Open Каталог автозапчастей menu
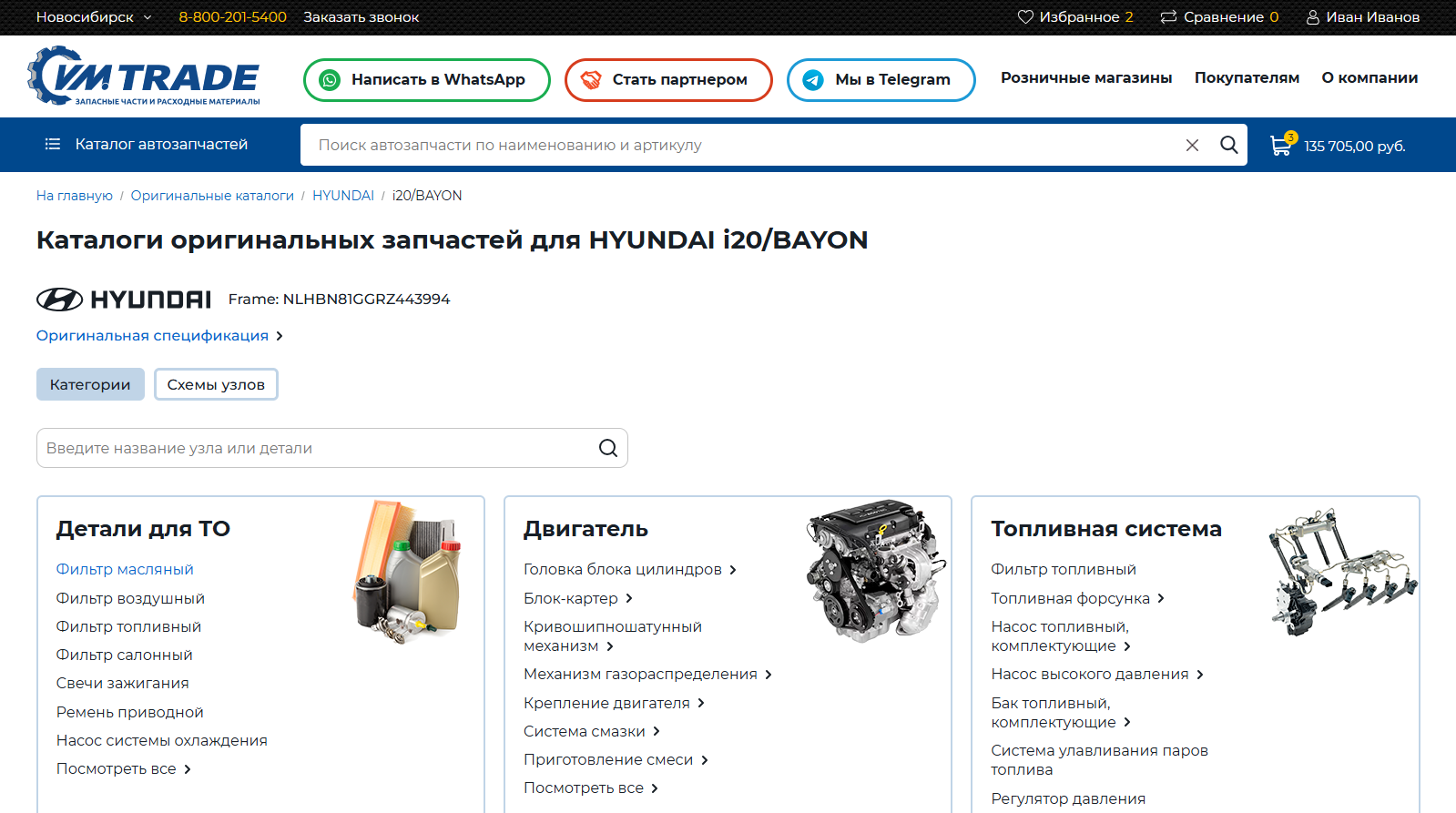1456x813 pixels. click(147, 144)
